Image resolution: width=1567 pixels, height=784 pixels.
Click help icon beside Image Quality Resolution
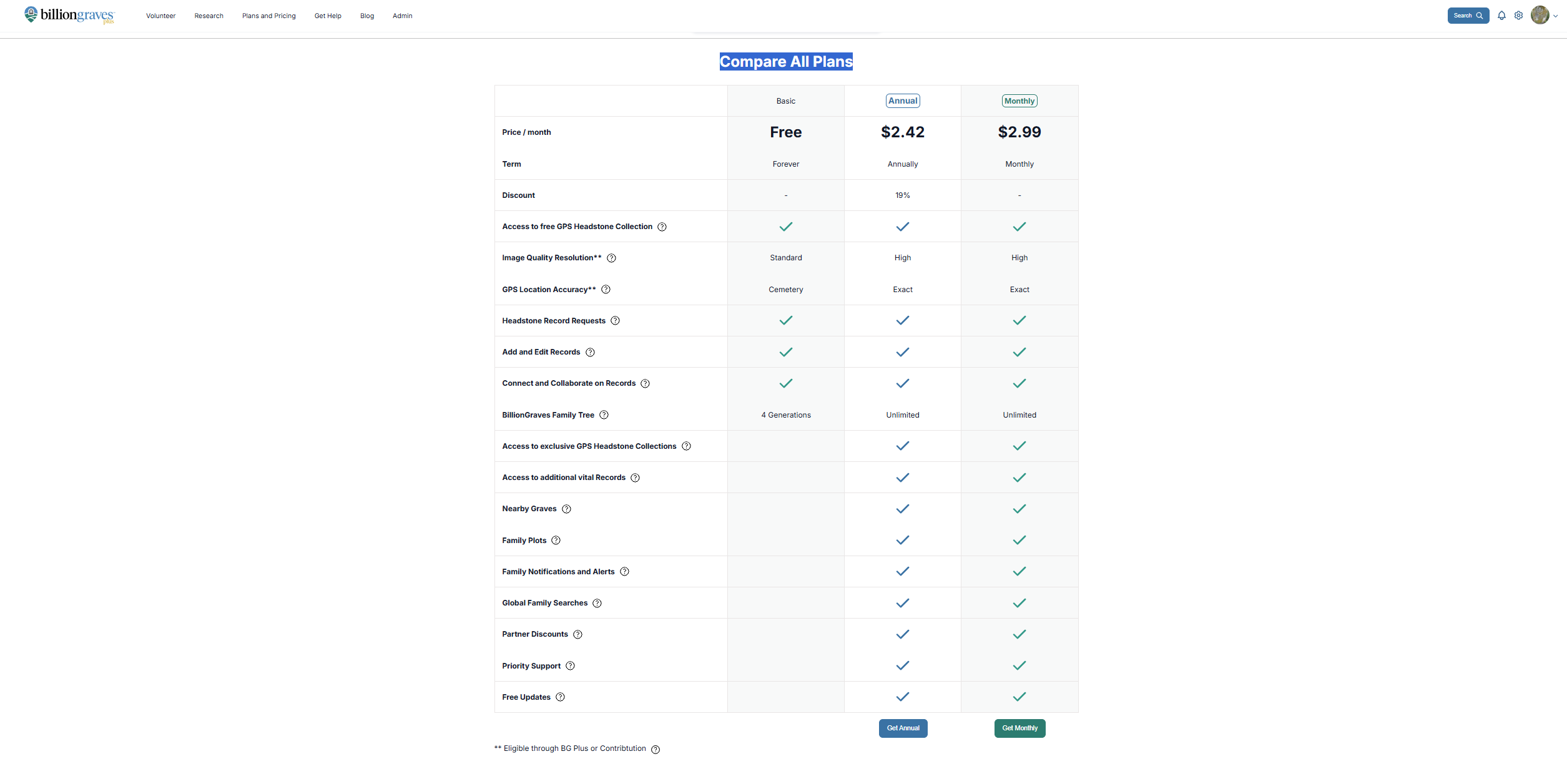point(611,258)
